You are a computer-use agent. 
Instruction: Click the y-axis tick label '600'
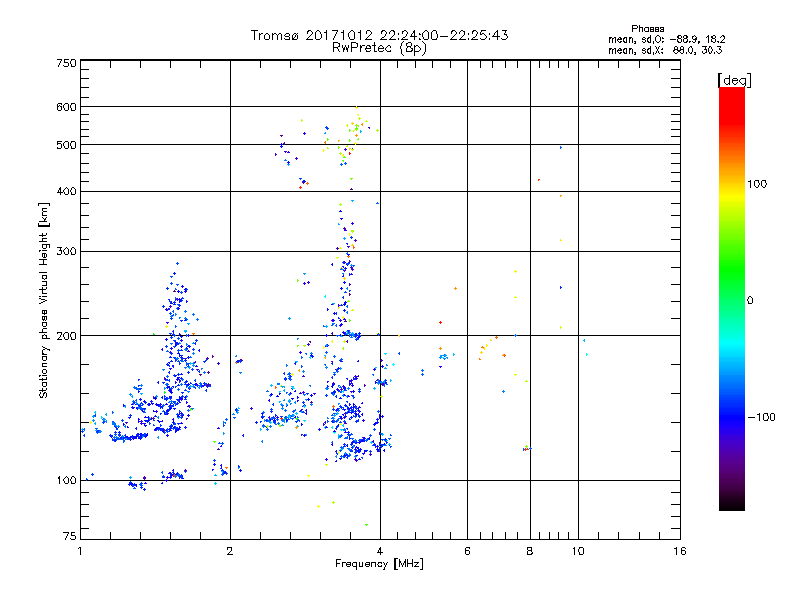[66, 107]
